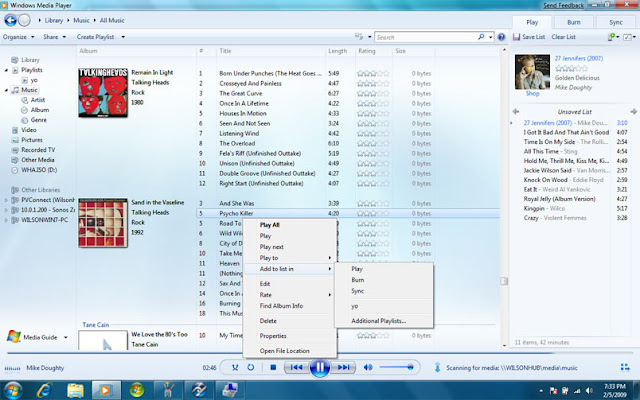Select the Artist icon in the tree
This screenshot has width=640, height=400.
click(24, 100)
